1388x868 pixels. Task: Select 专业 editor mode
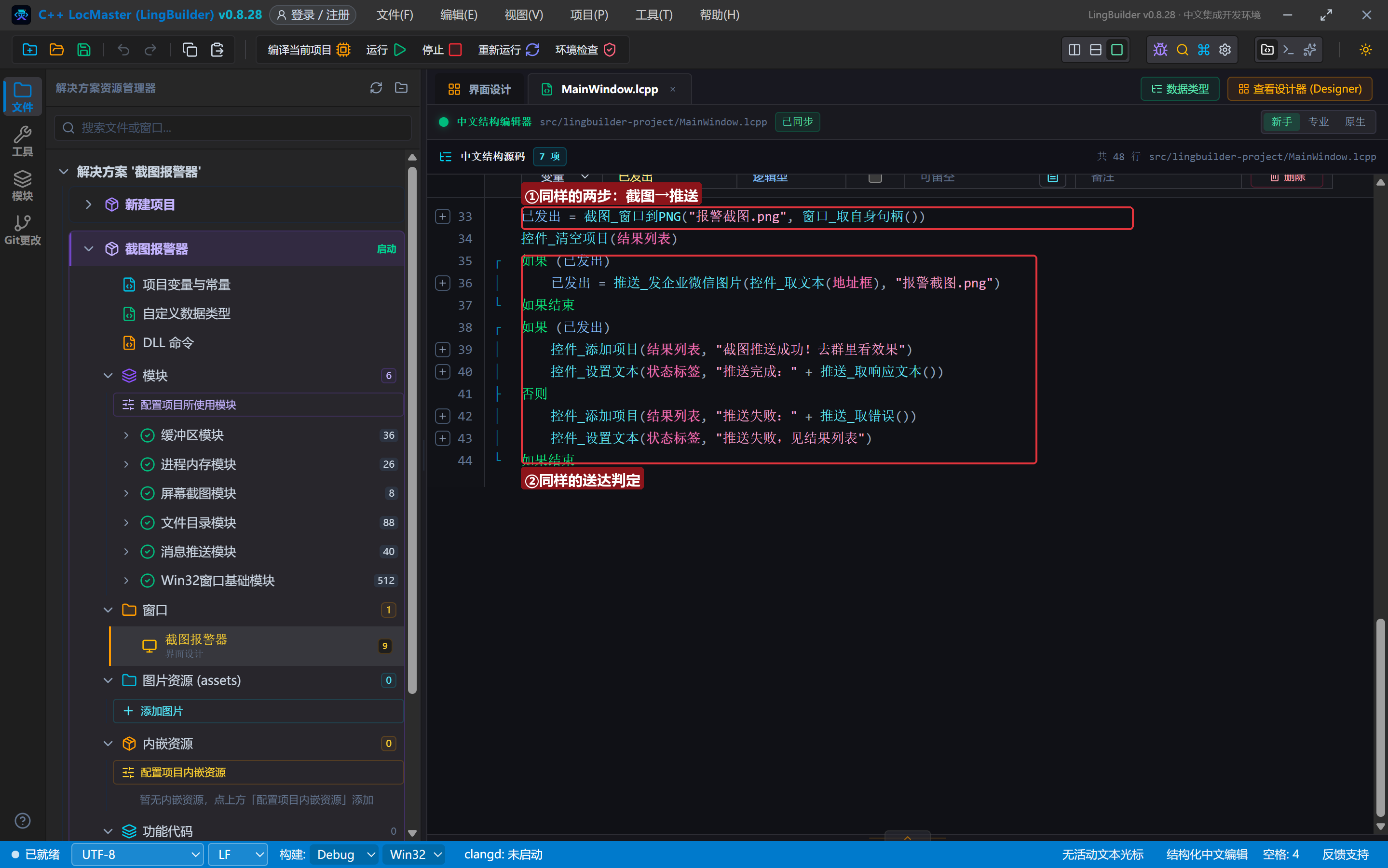1318,122
